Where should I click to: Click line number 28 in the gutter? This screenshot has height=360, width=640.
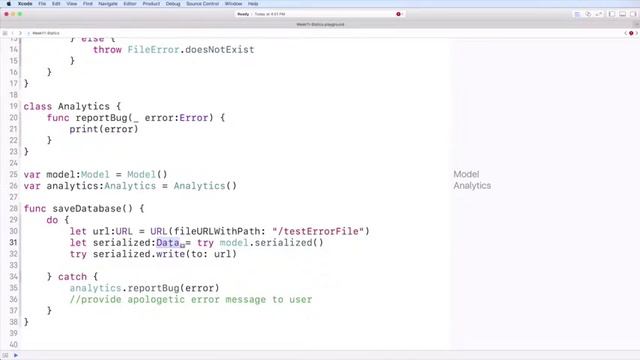[13, 209]
